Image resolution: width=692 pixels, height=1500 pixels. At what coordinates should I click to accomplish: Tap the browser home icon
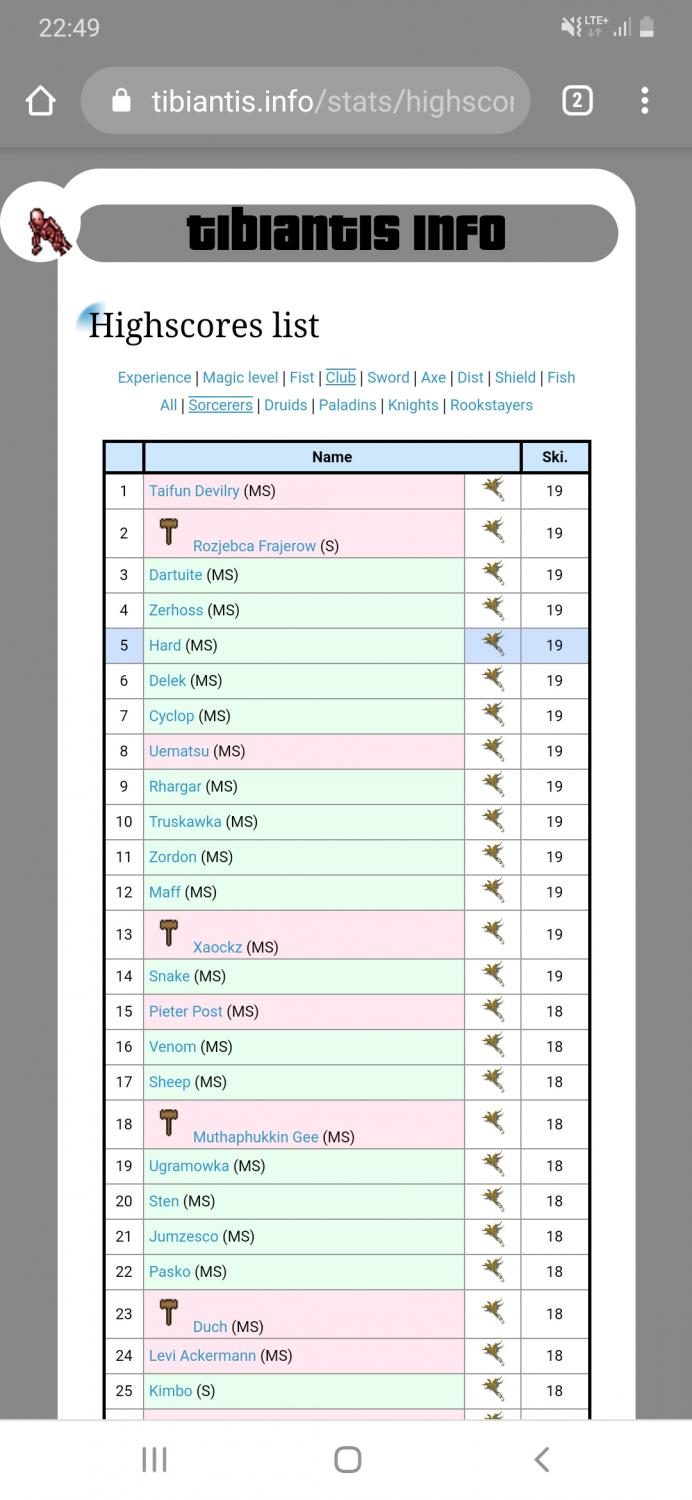pos(40,101)
